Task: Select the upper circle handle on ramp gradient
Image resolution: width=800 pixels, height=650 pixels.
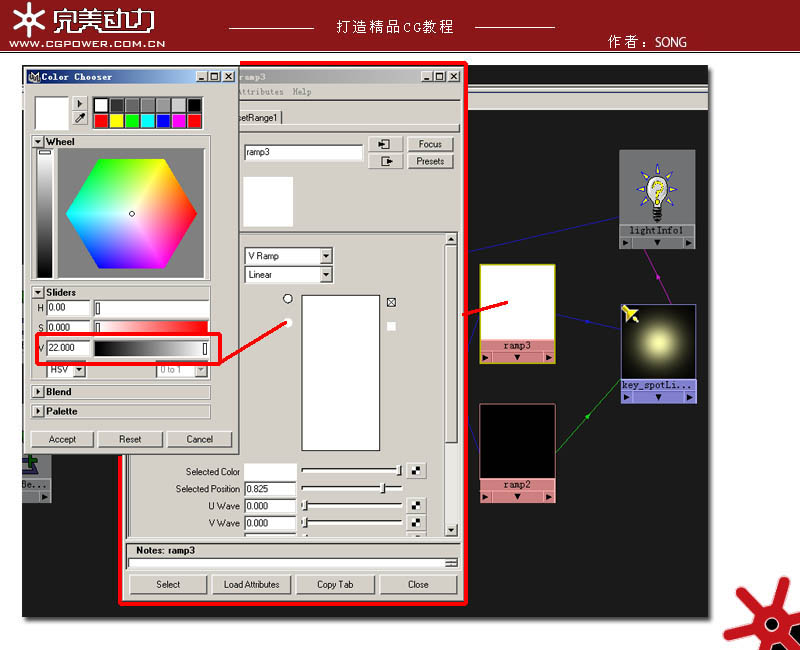Action: 288,298
